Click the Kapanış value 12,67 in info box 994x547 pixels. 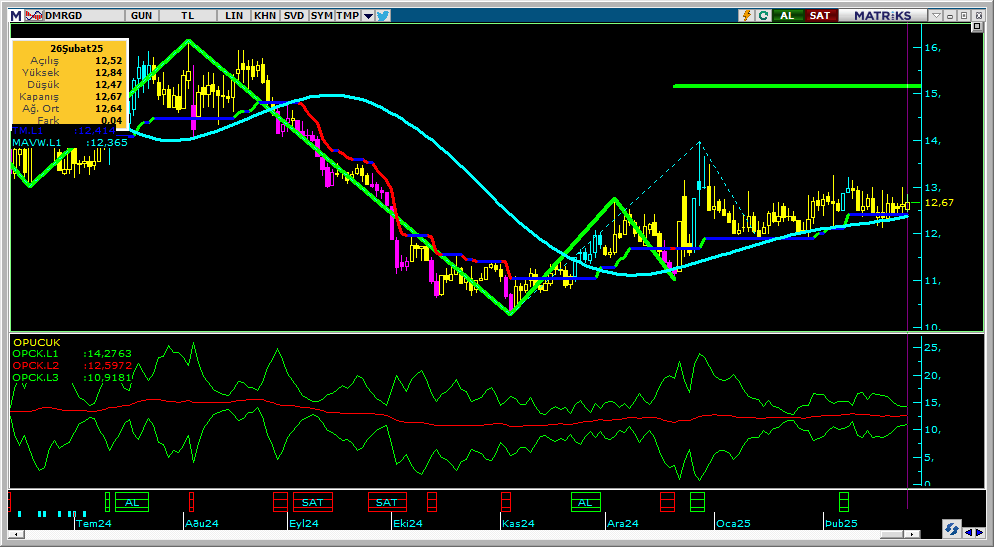click(109, 96)
